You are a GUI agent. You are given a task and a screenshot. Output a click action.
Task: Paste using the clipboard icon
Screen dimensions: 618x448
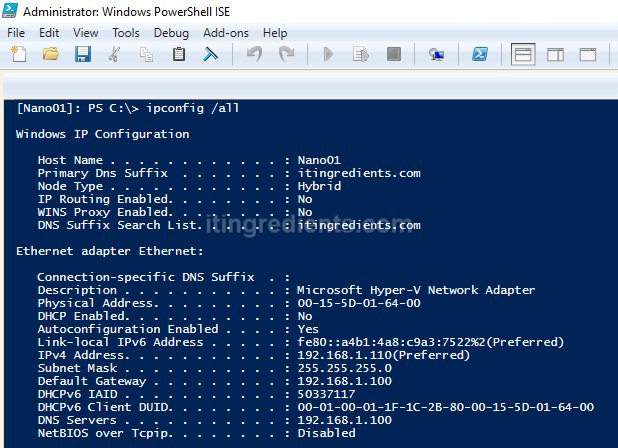pos(179,55)
